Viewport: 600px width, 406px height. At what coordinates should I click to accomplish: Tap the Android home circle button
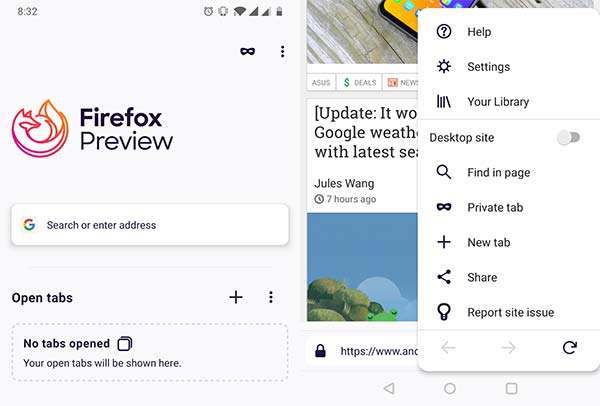[x=450, y=388]
